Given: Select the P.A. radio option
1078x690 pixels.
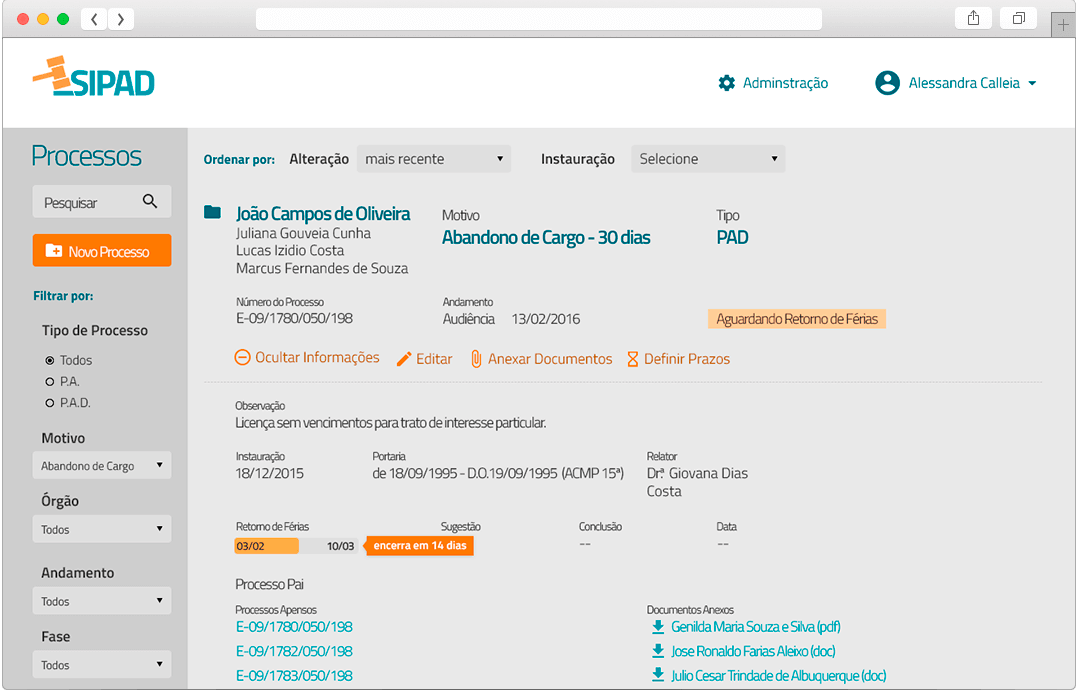Looking at the screenshot, I should [x=50, y=381].
